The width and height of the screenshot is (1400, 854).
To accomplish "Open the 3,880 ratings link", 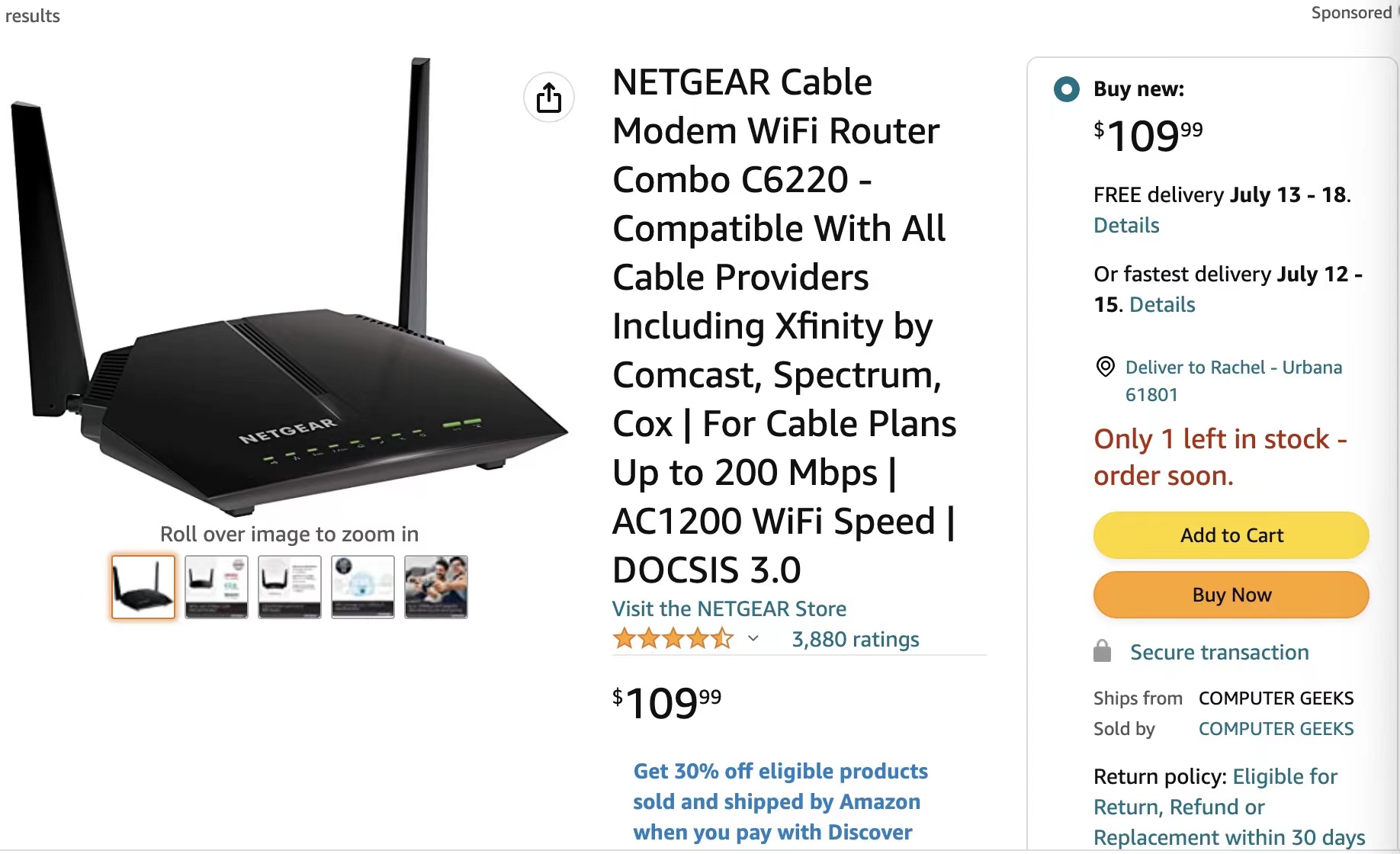I will click(x=855, y=639).
